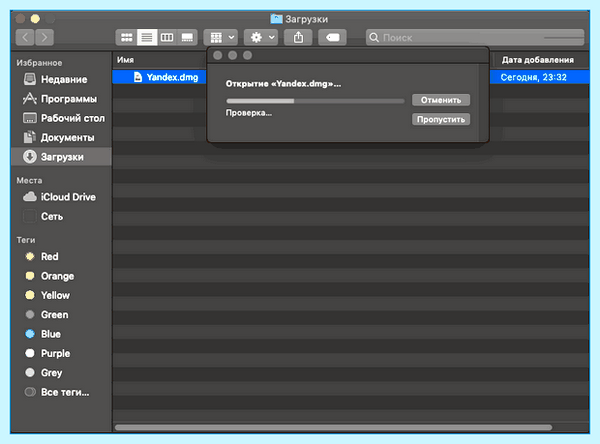The image size is (600, 444).
Task: Click the verification progress bar
Action: pyautogui.click(x=315, y=101)
